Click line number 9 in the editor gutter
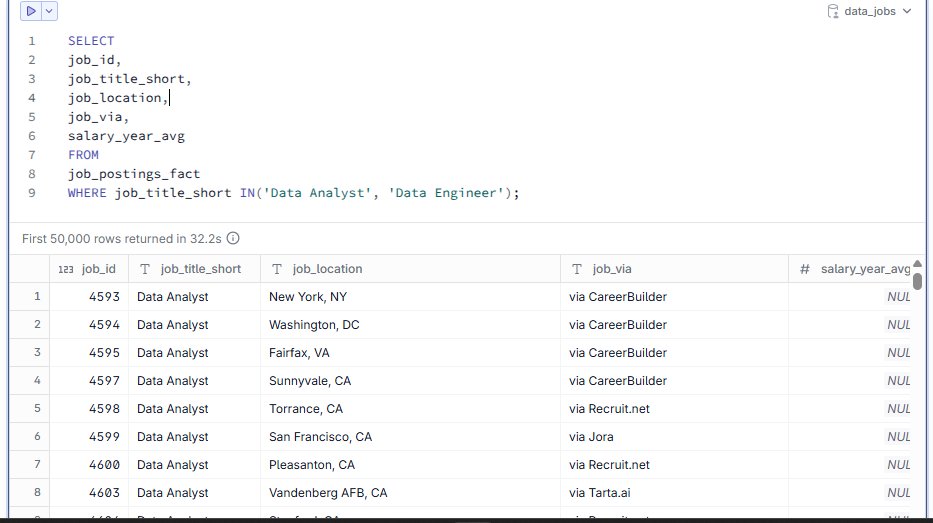 32,193
